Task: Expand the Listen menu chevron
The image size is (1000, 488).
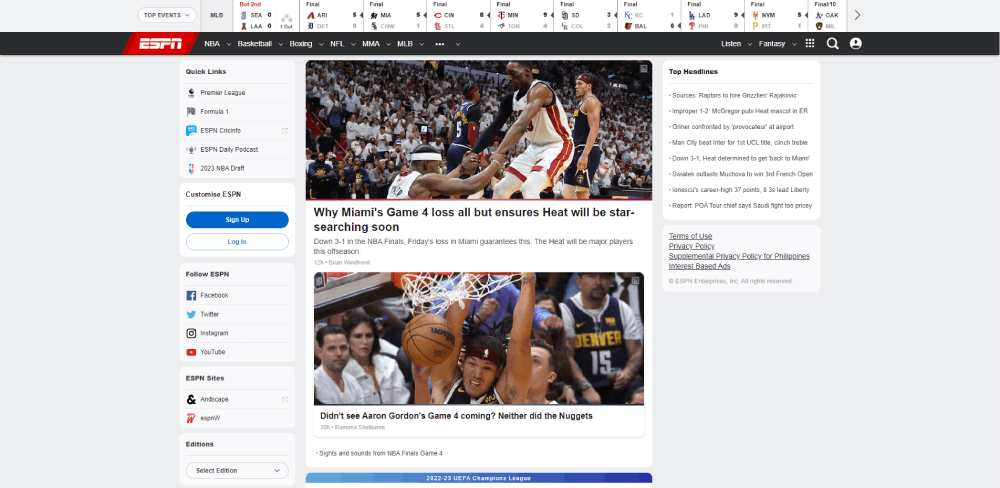Action: [x=749, y=45]
